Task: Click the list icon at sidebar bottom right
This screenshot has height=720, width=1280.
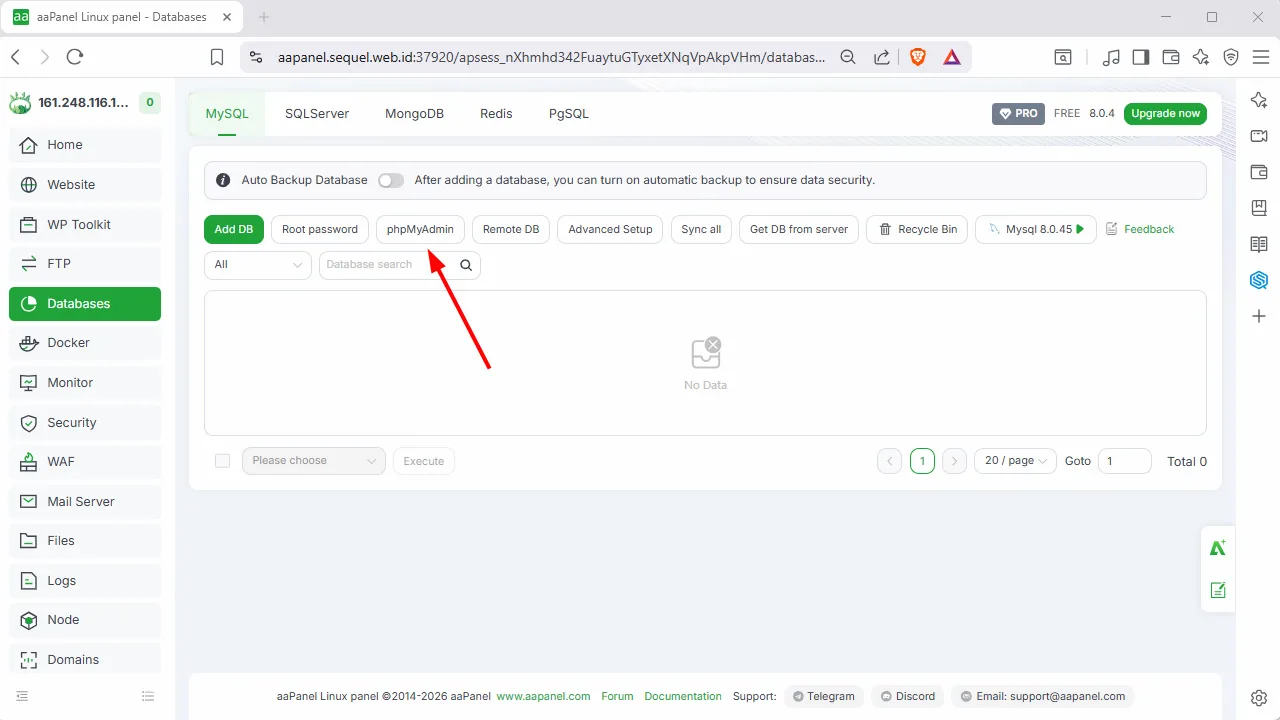Action: pyautogui.click(x=148, y=696)
